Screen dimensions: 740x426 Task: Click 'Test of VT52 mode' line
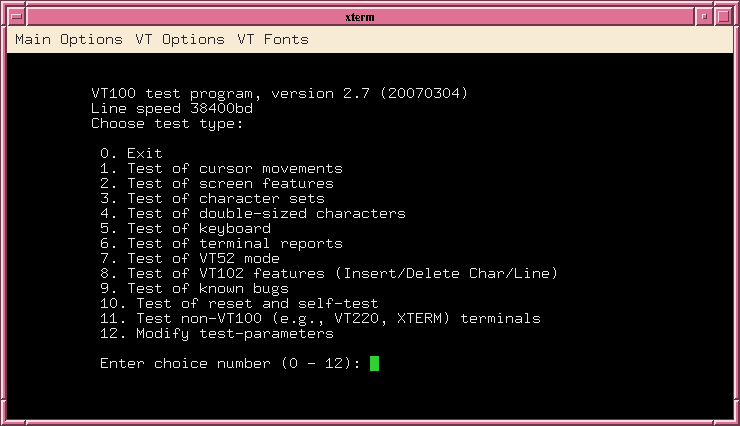click(190, 259)
